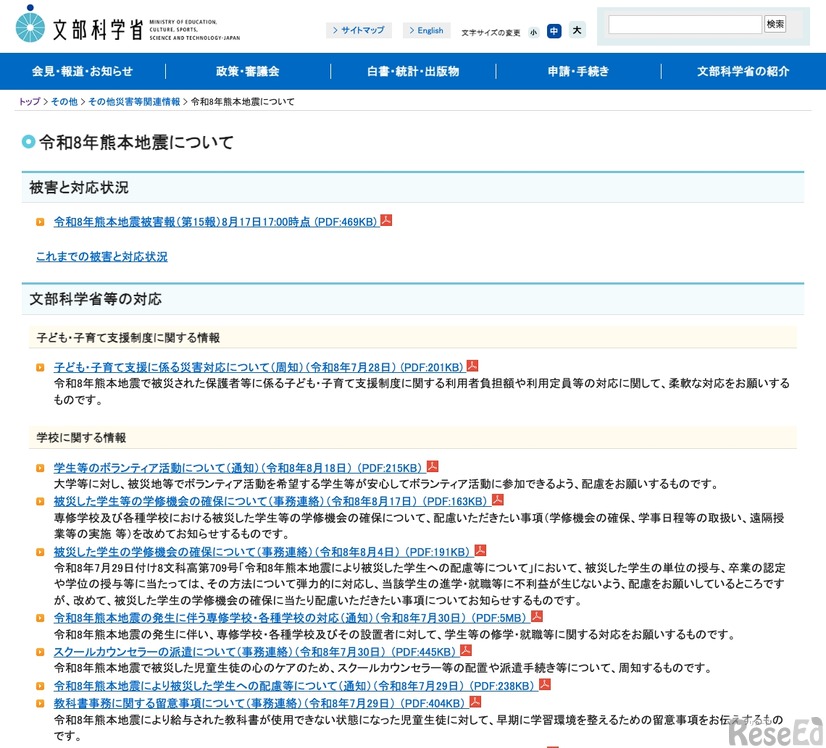Focus the site search field
The height and width of the screenshot is (748, 826).
(685, 24)
